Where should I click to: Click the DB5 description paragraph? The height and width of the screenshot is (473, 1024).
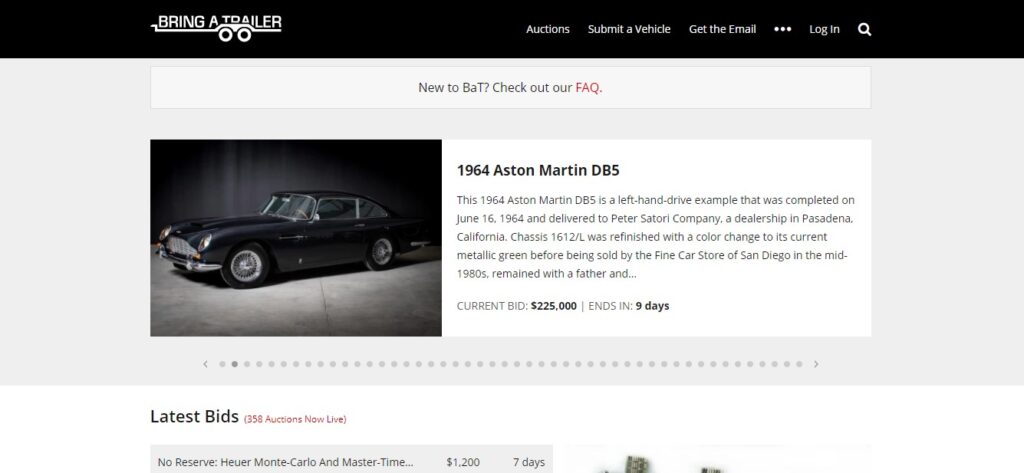tap(656, 236)
